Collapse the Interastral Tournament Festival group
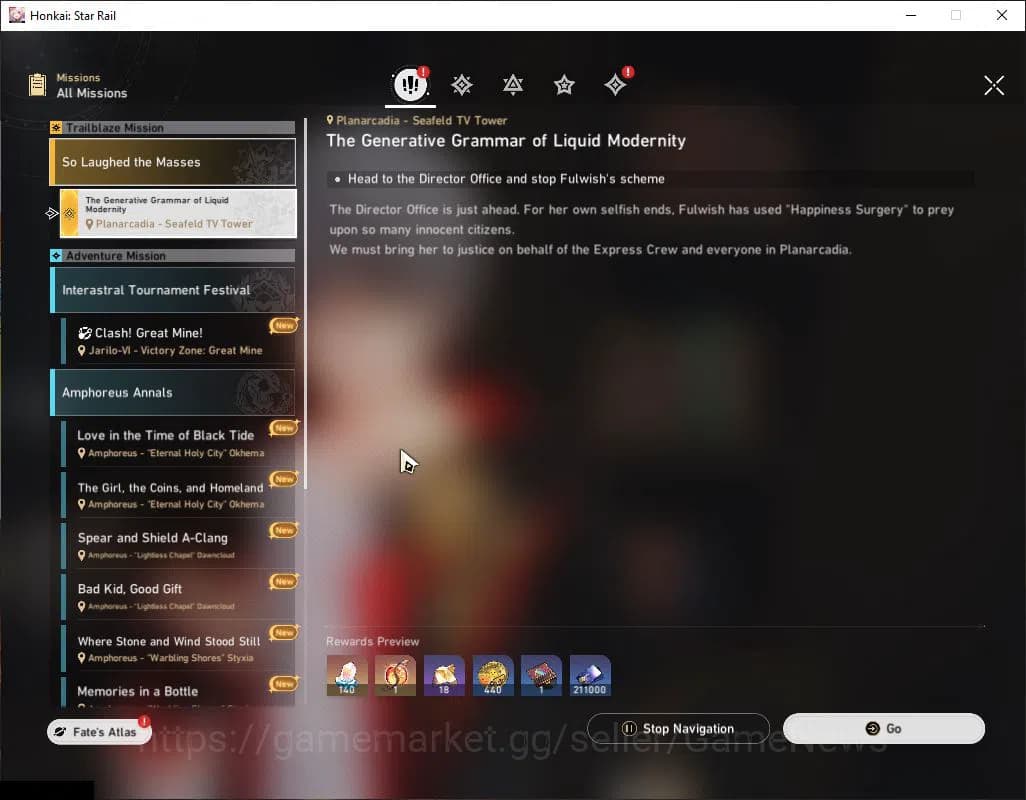The image size is (1026, 800). 173,290
